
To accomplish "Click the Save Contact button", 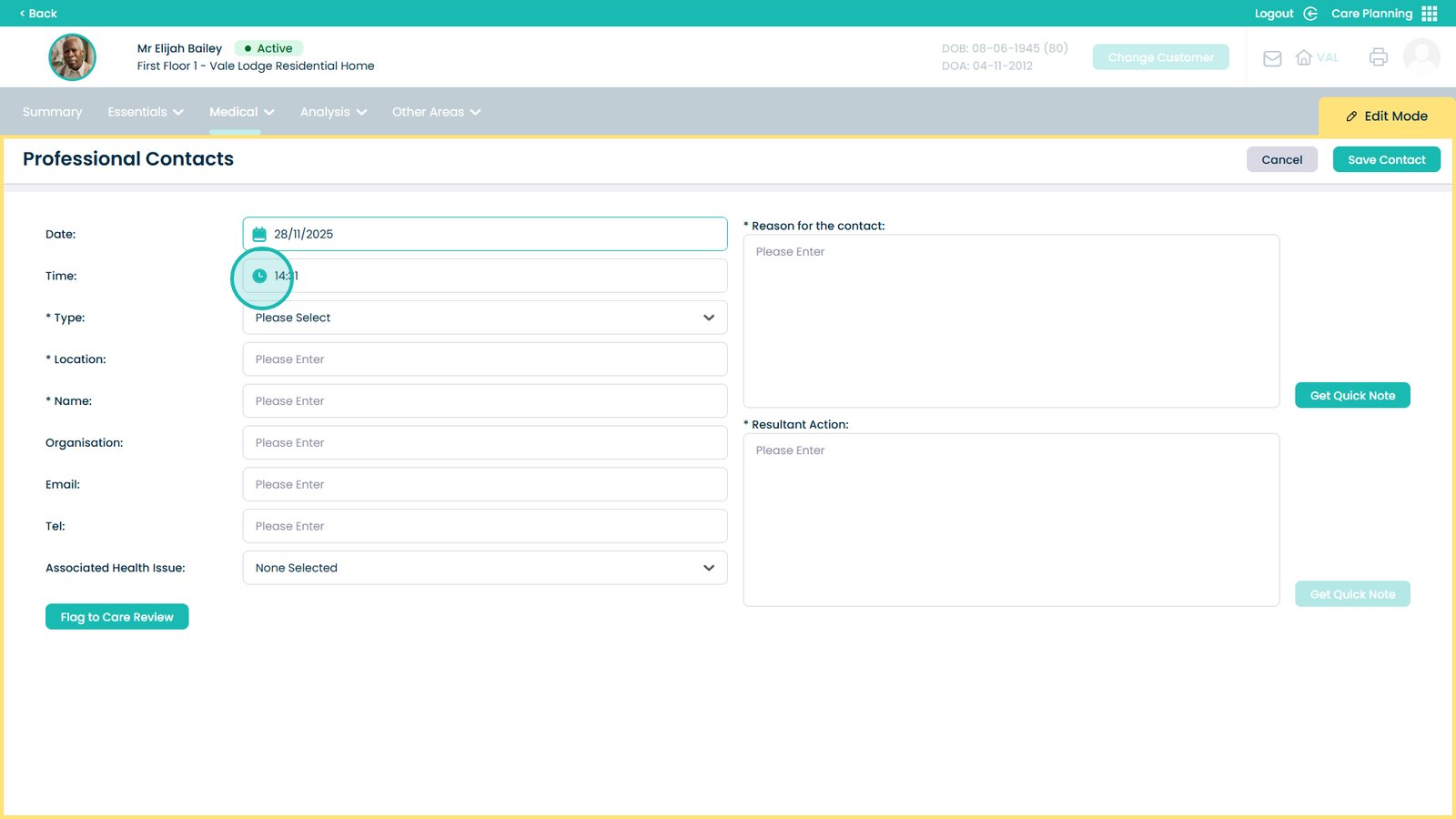I will (x=1386, y=159).
